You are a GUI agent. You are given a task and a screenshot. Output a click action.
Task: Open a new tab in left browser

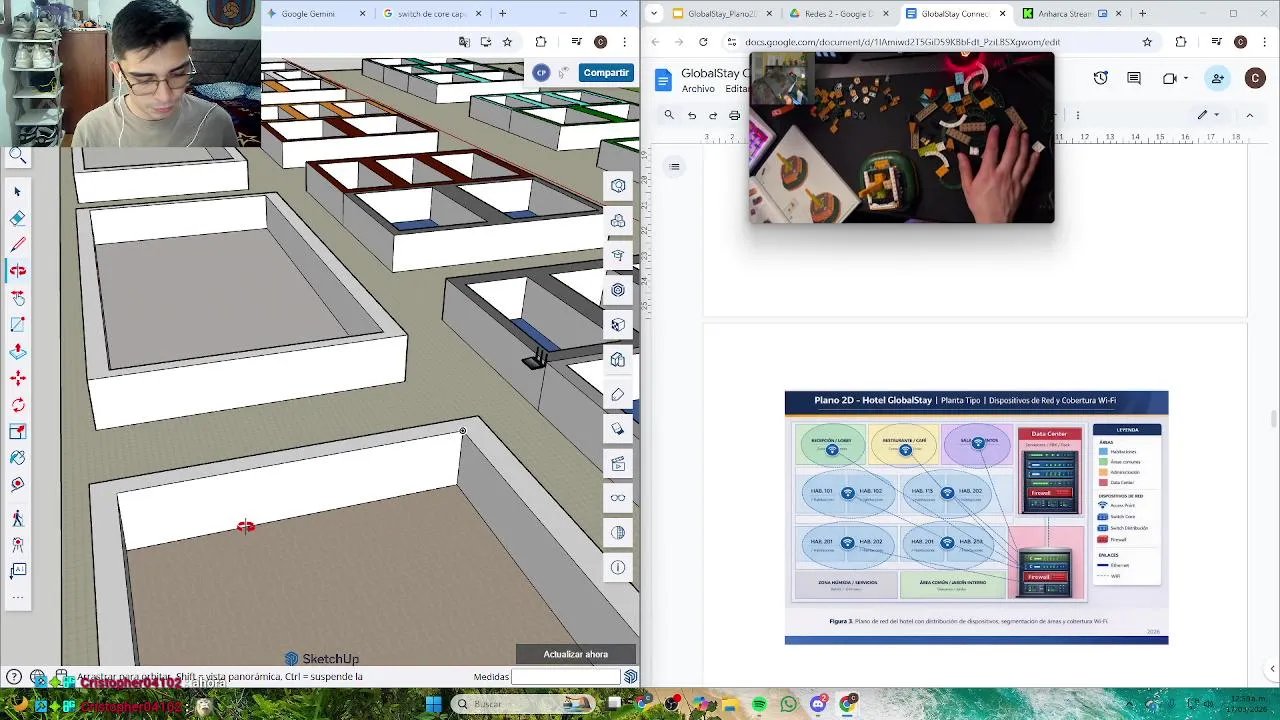(502, 14)
